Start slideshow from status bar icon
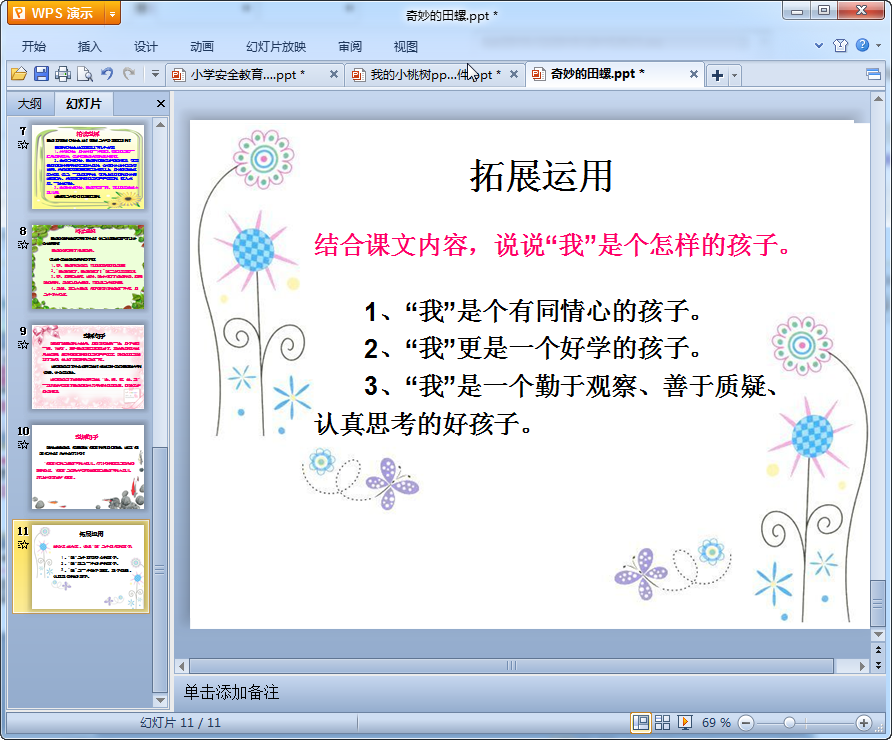This screenshot has width=892, height=740. [685, 723]
